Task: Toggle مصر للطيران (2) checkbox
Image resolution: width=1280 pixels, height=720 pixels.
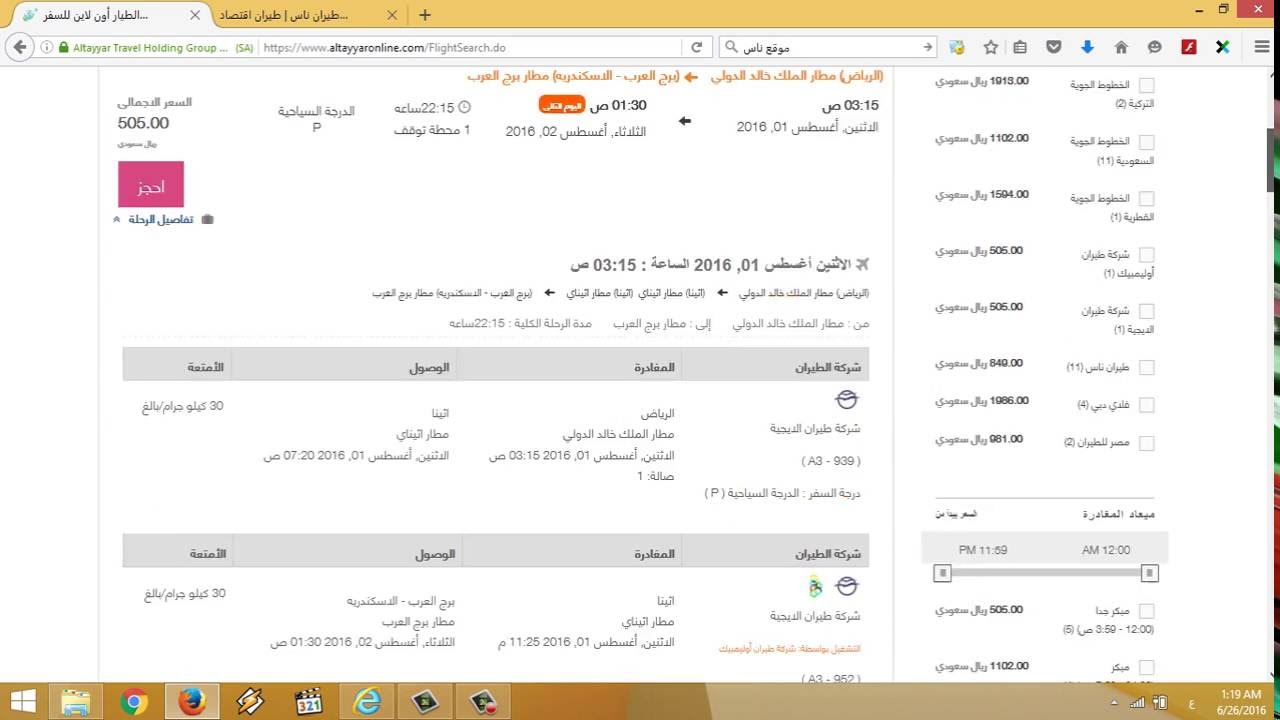Action: pos(1146,443)
